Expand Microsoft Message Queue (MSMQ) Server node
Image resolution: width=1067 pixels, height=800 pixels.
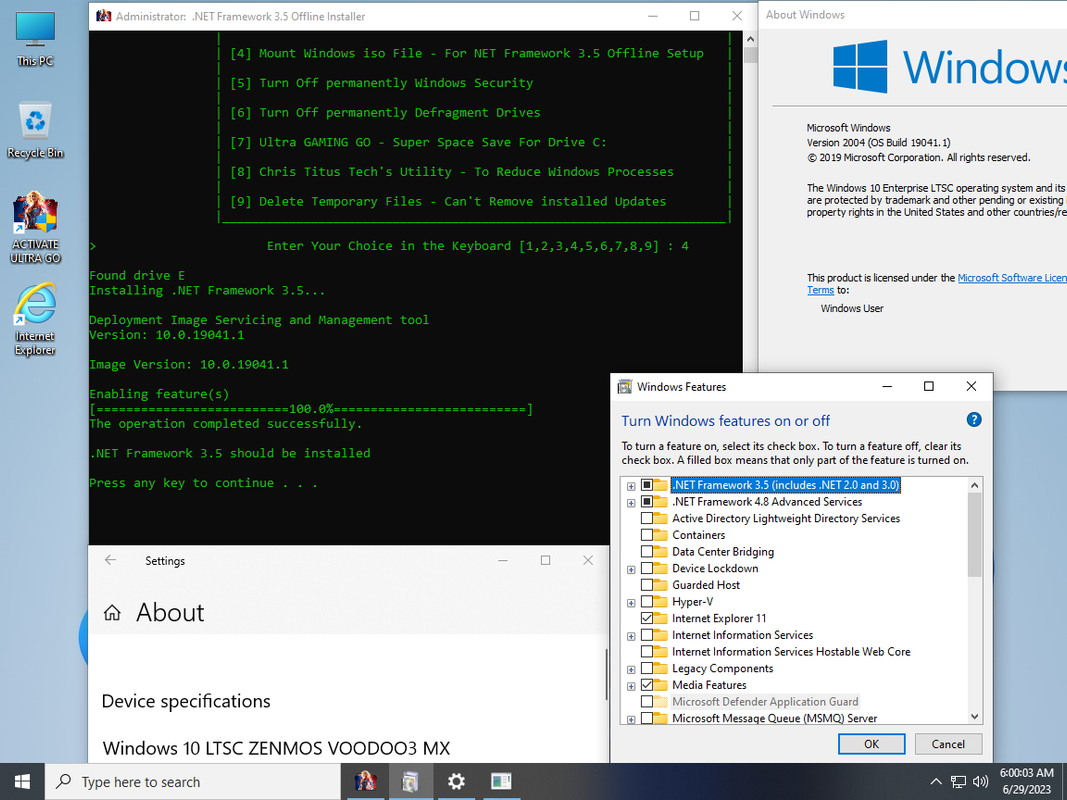click(631, 720)
